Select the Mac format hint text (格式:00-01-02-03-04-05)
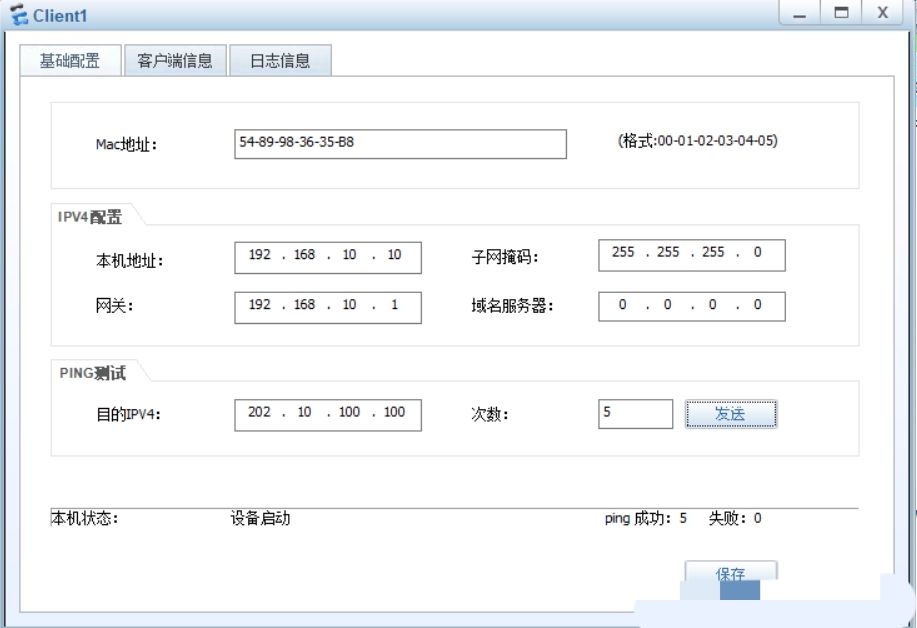Image resolution: width=917 pixels, height=628 pixels. tap(698, 140)
